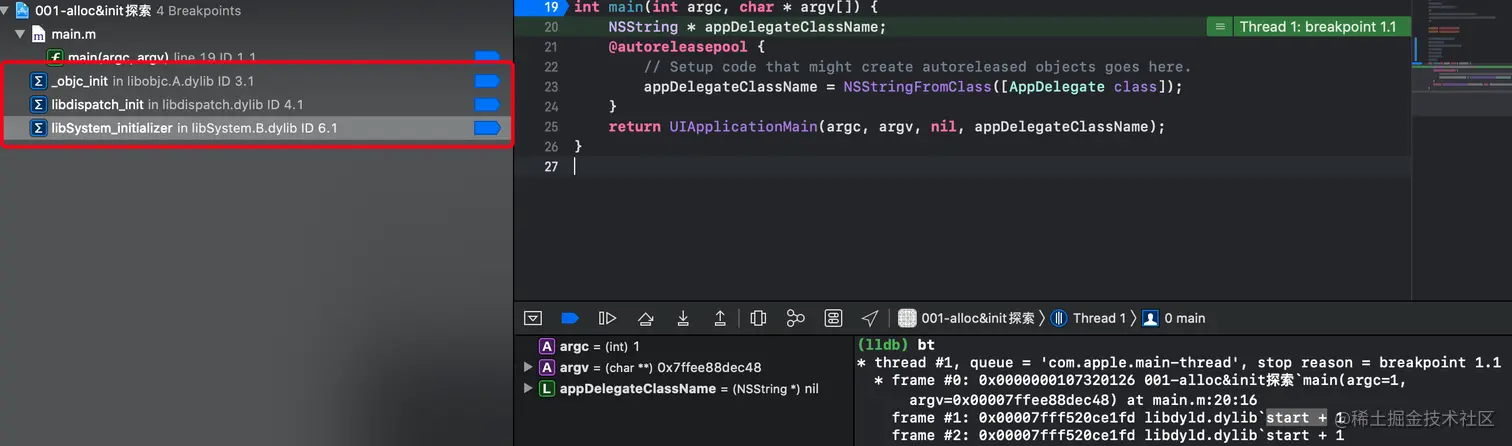Click line number 20 in gutter
Image resolution: width=1512 pixels, height=446 pixels.
[x=551, y=27]
